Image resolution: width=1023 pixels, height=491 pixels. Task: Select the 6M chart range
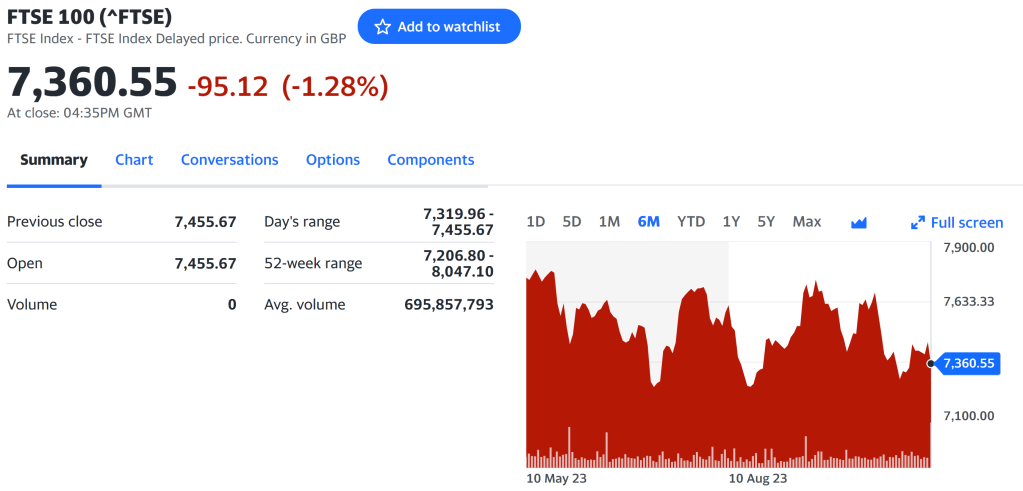648,222
